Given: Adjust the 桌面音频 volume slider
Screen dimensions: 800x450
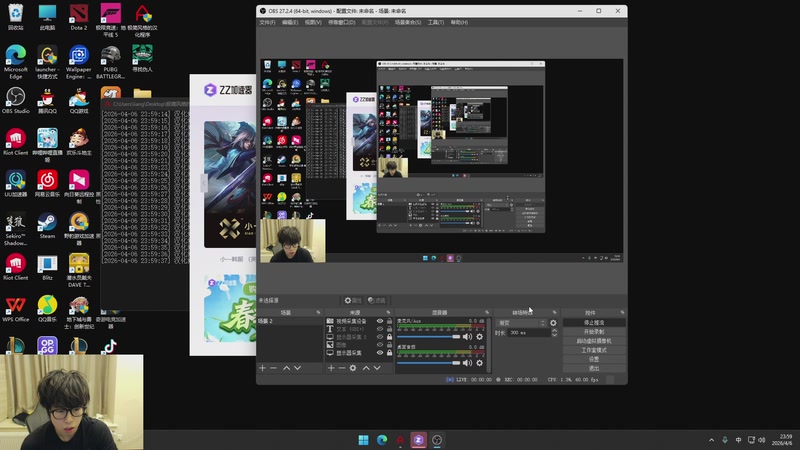Looking at the screenshot, I should [429, 363].
